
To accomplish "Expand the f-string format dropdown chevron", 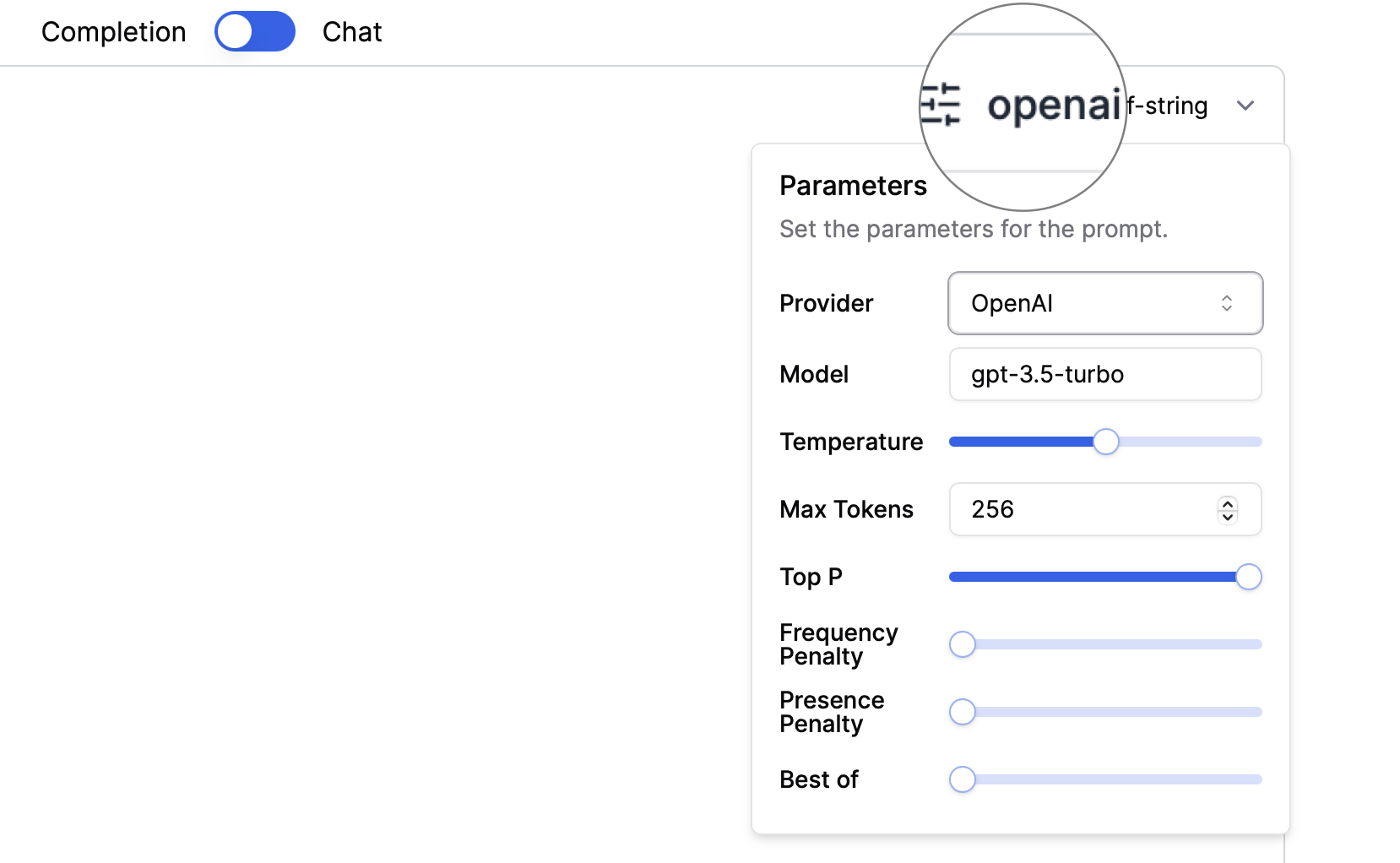I will pos(1245,106).
